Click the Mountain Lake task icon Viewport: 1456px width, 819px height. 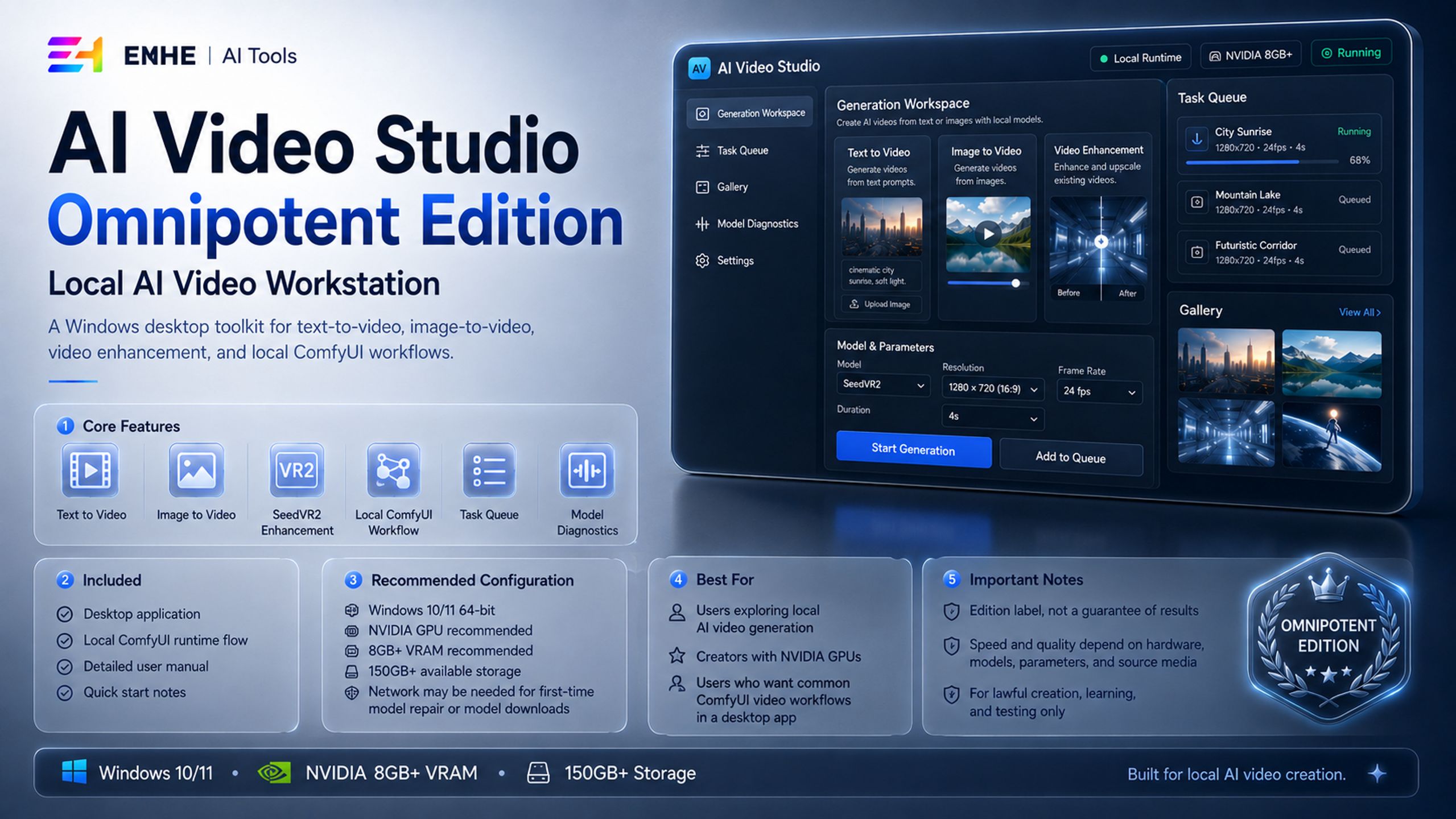(1197, 202)
